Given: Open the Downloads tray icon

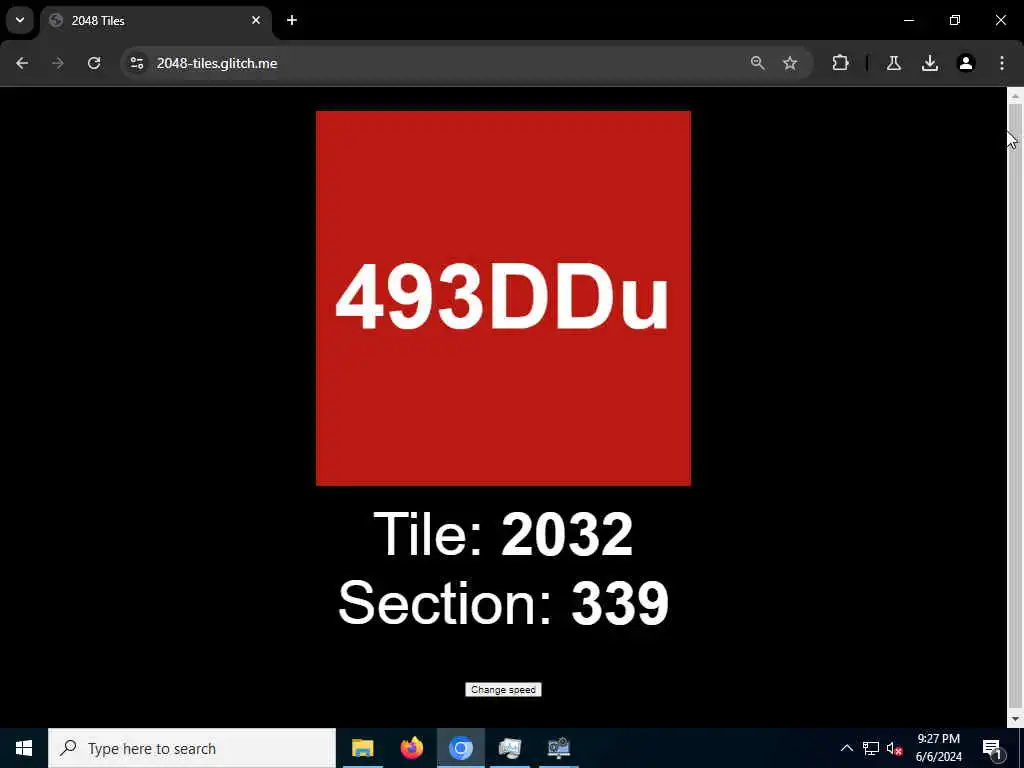Looking at the screenshot, I should [x=930, y=63].
